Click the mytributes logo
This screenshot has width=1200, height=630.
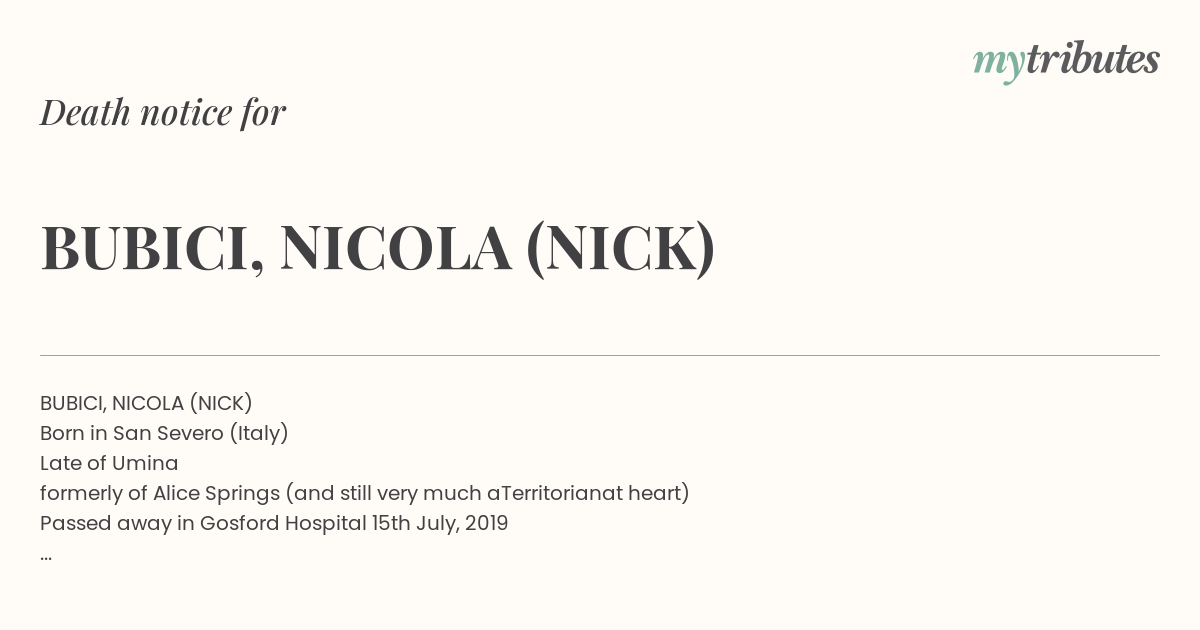tap(1066, 61)
